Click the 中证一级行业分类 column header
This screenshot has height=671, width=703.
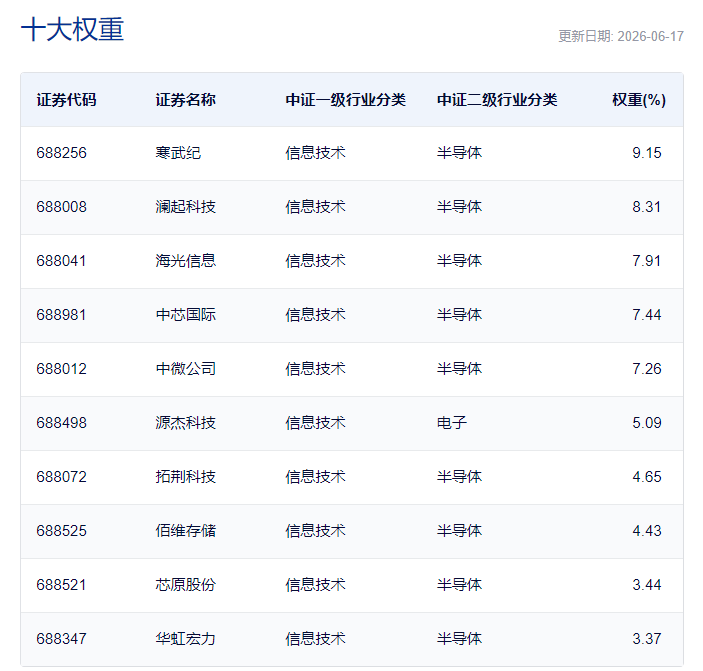(x=346, y=100)
